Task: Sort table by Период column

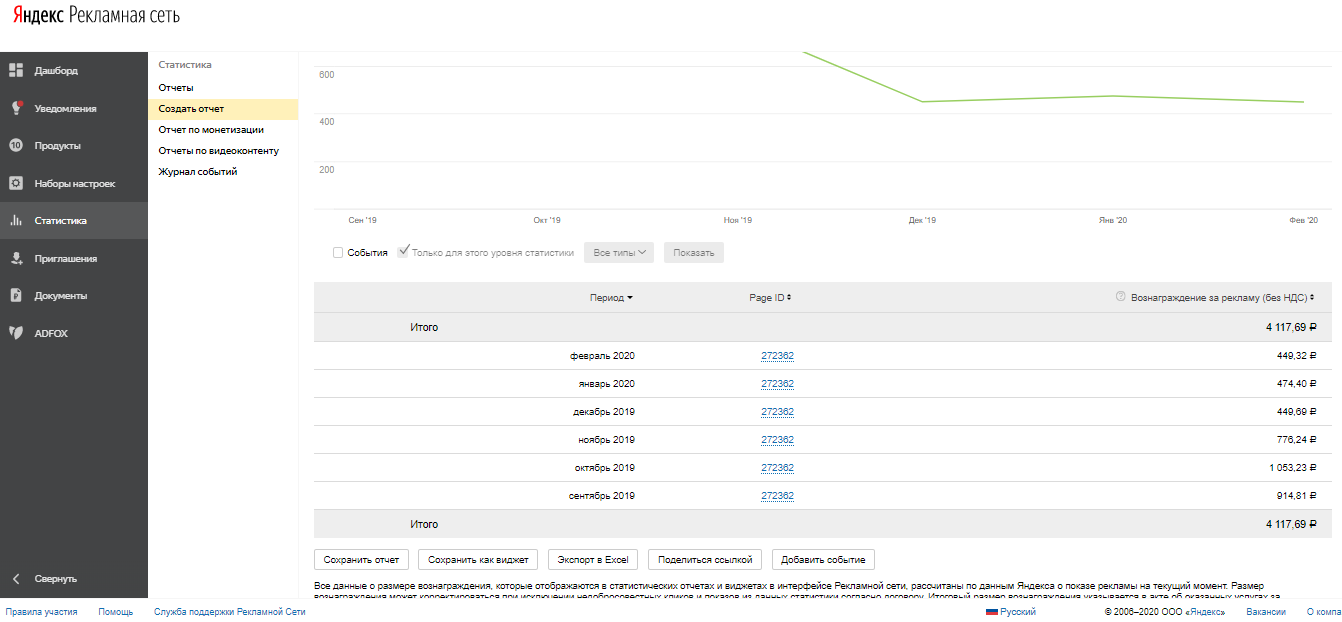Action: coord(611,298)
